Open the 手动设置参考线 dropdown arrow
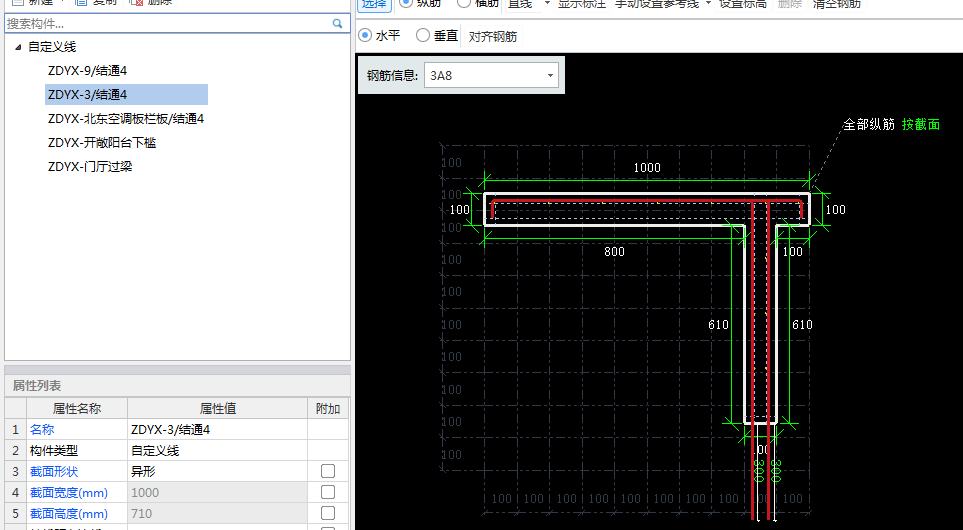Viewport: 963px width, 530px height. (x=708, y=4)
